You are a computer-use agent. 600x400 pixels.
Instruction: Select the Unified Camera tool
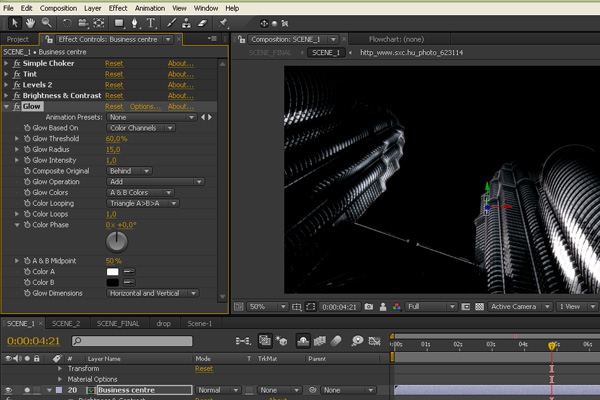(83, 23)
